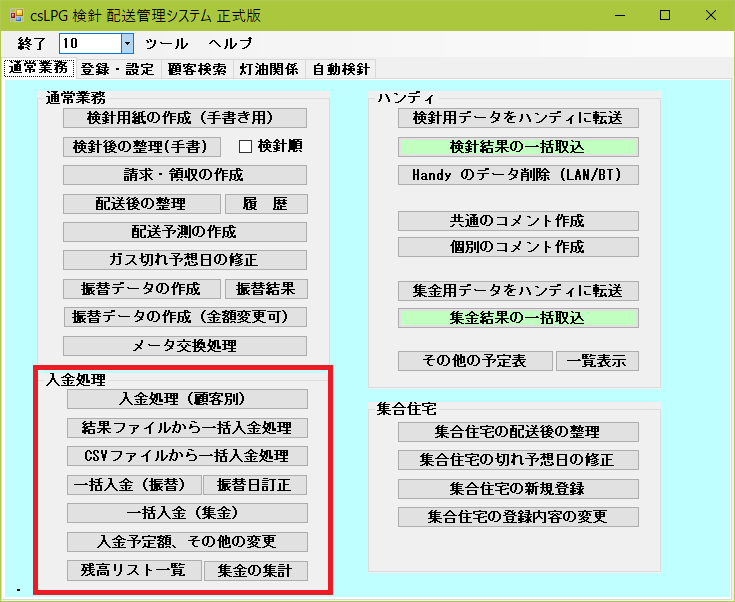Click 検針用紙の作成（手書き用） button
The width and height of the screenshot is (735, 602).
point(185,118)
